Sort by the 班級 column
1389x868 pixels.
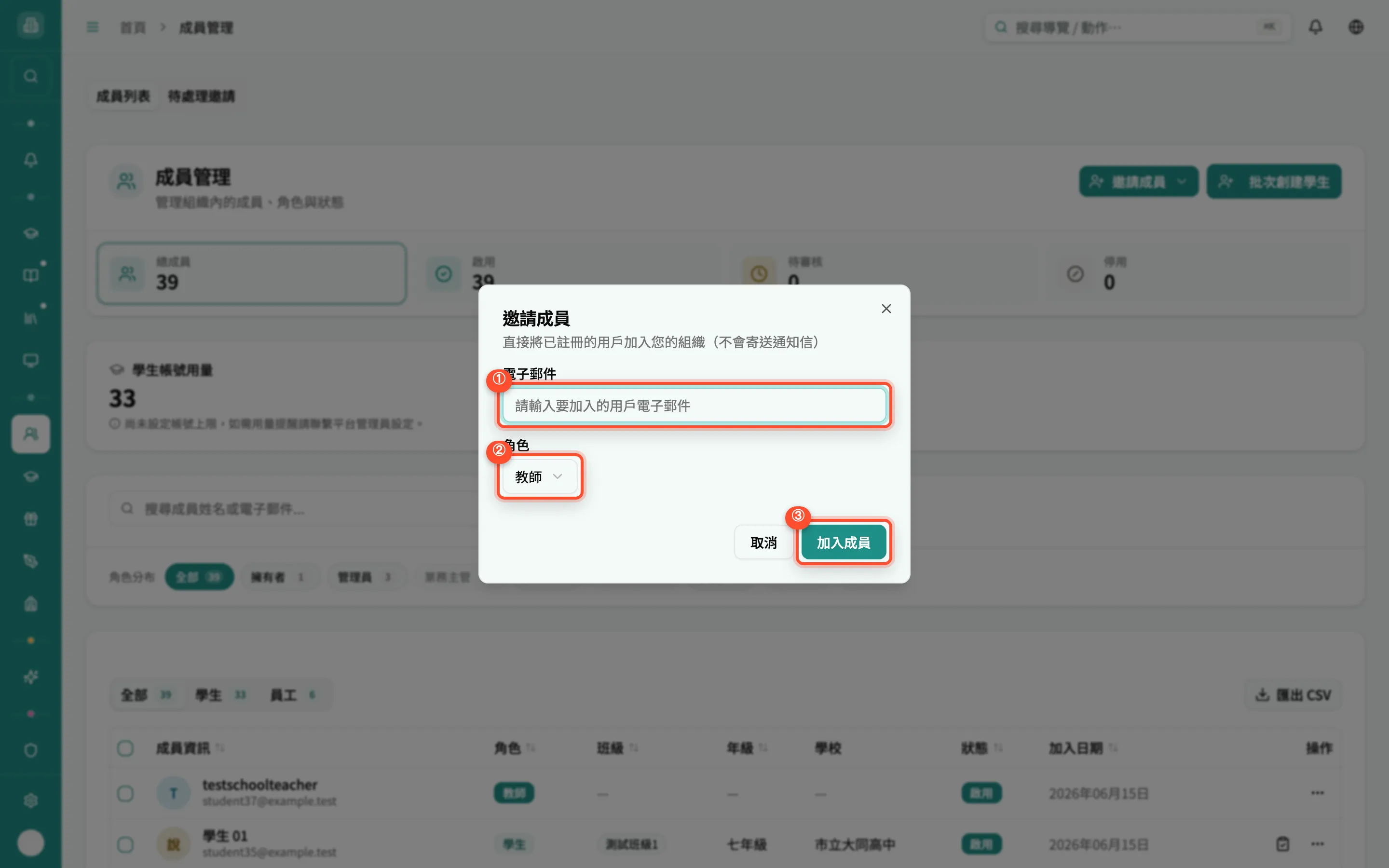[x=617, y=748]
